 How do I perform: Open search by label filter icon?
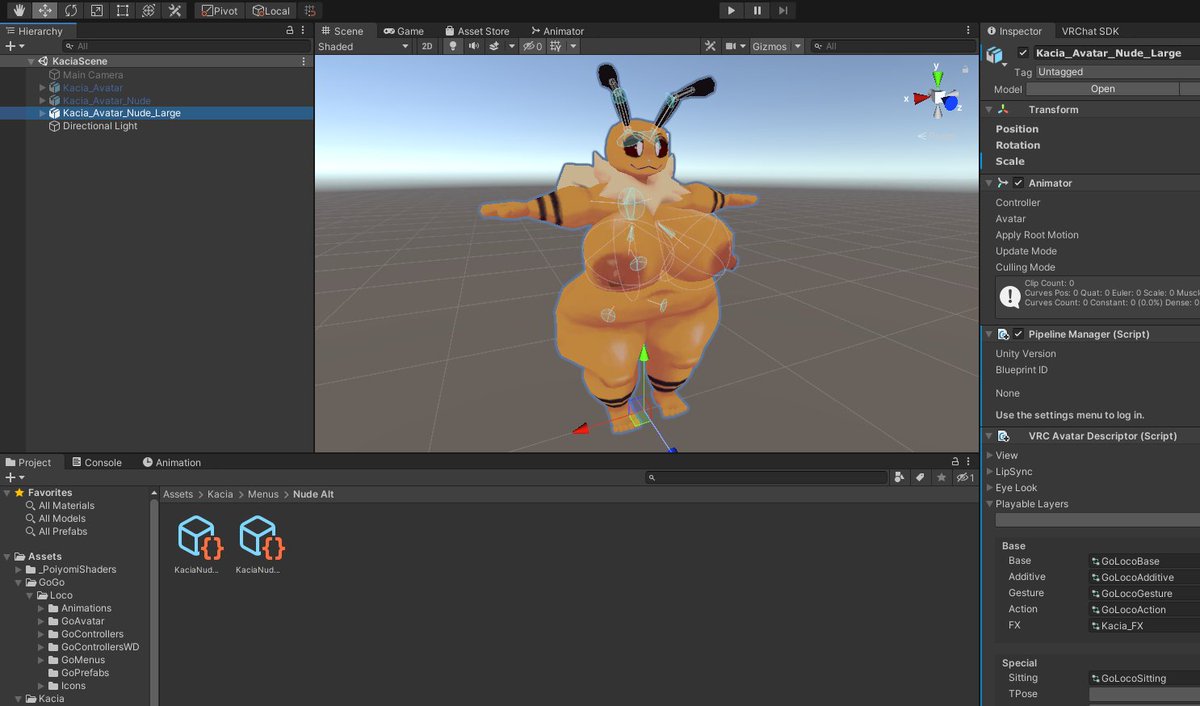[x=920, y=478]
